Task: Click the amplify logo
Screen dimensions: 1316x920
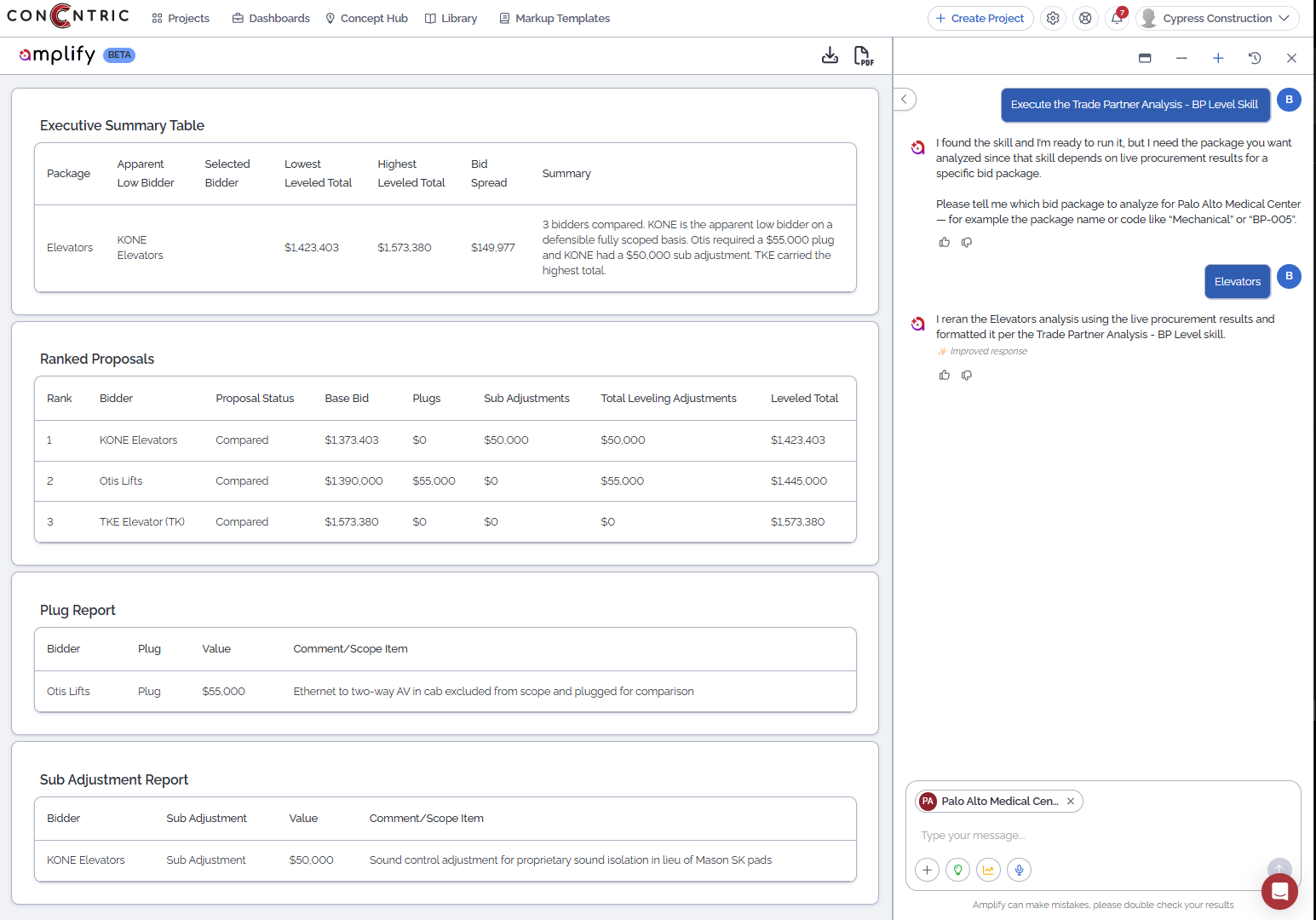Action: click(57, 55)
